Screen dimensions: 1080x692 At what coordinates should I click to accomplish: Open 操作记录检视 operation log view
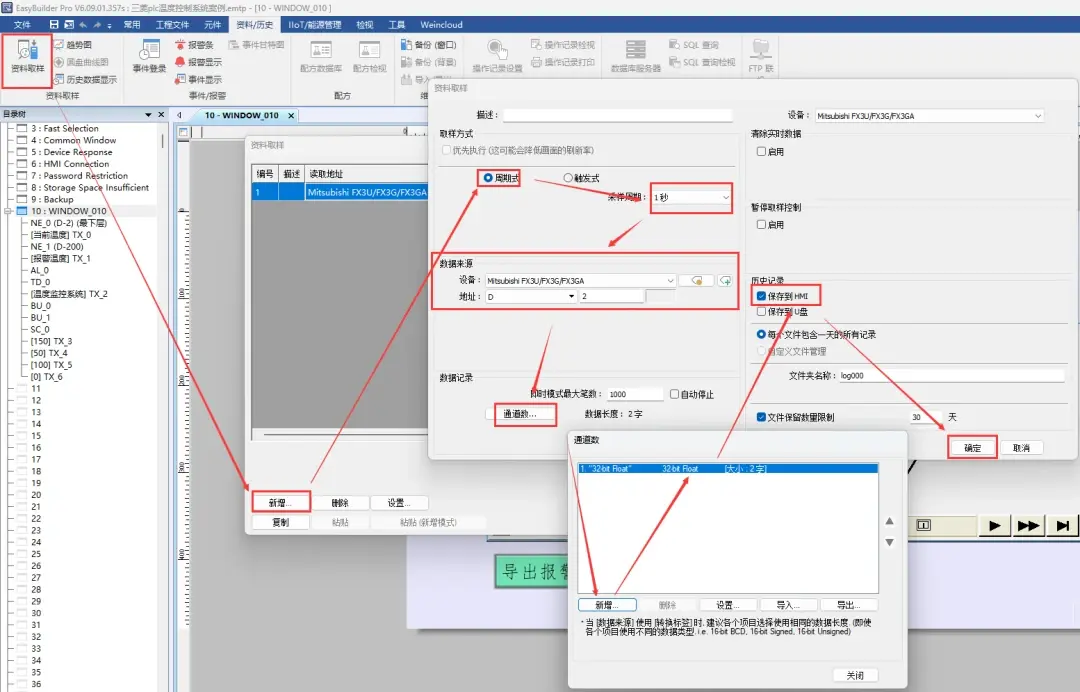coord(563,45)
